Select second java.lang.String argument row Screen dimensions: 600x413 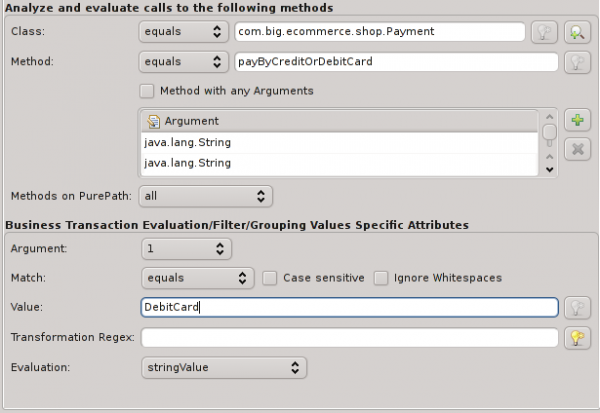[x=339, y=163]
